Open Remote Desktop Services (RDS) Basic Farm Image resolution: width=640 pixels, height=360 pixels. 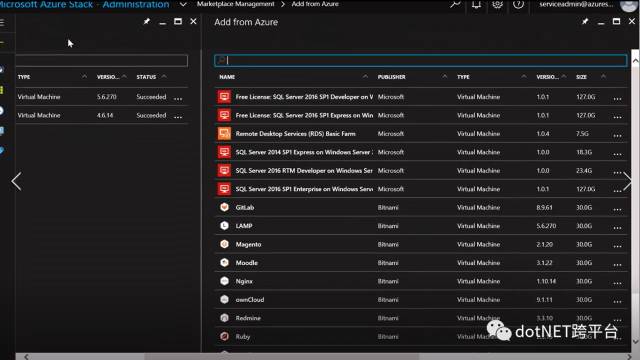(x=296, y=133)
